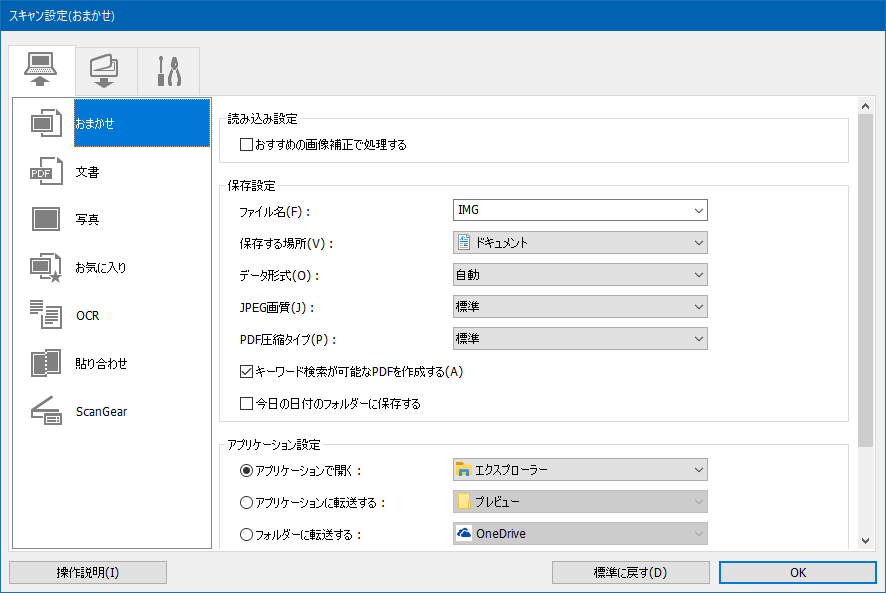The height and width of the screenshot is (593, 886).
Task: Click the ドキュメント document icon in dropdown
Action: point(464,243)
